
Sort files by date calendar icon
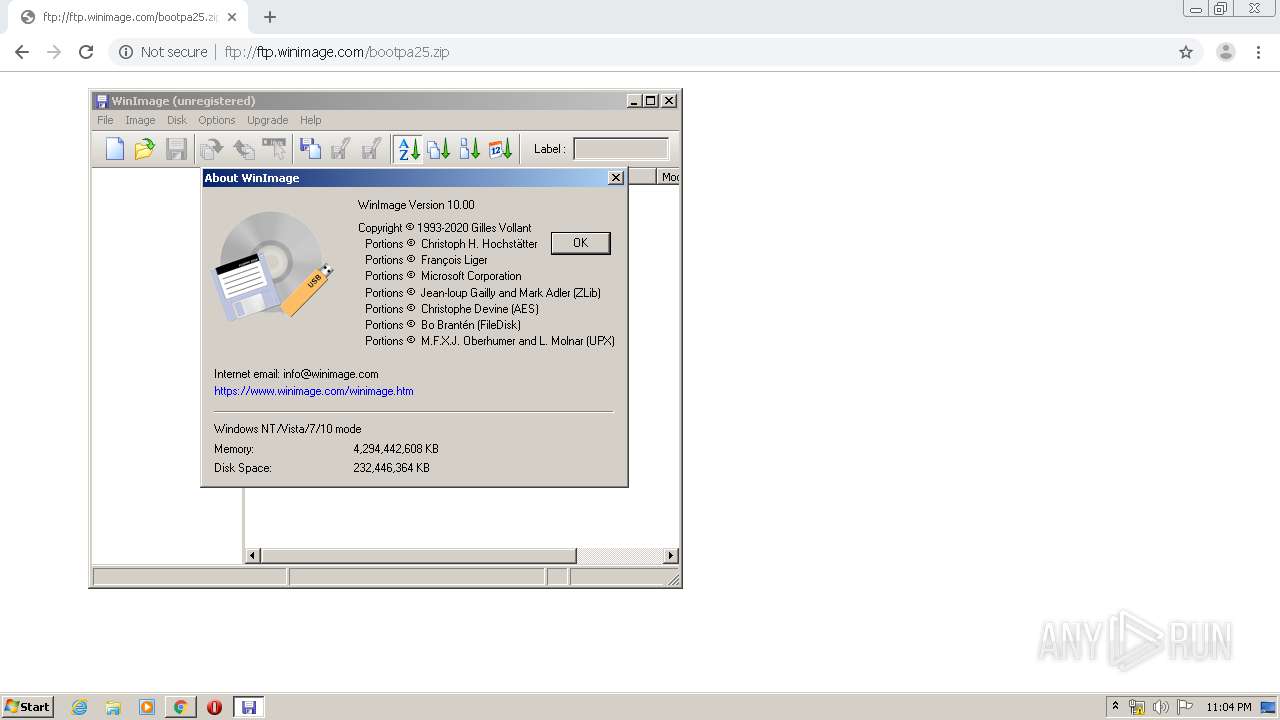pos(500,149)
